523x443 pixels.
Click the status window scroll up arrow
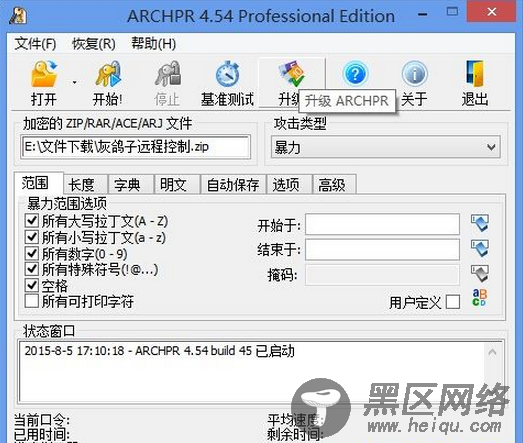[492, 352]
